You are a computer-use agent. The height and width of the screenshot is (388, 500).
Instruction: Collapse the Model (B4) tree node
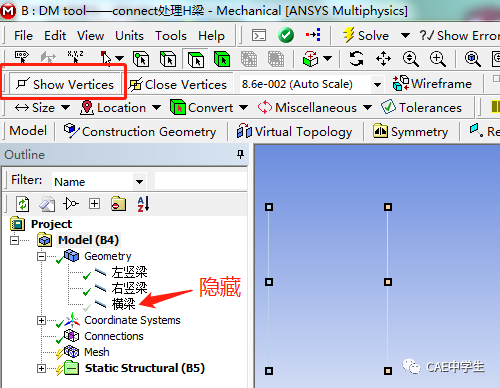(x=14, y=240)
